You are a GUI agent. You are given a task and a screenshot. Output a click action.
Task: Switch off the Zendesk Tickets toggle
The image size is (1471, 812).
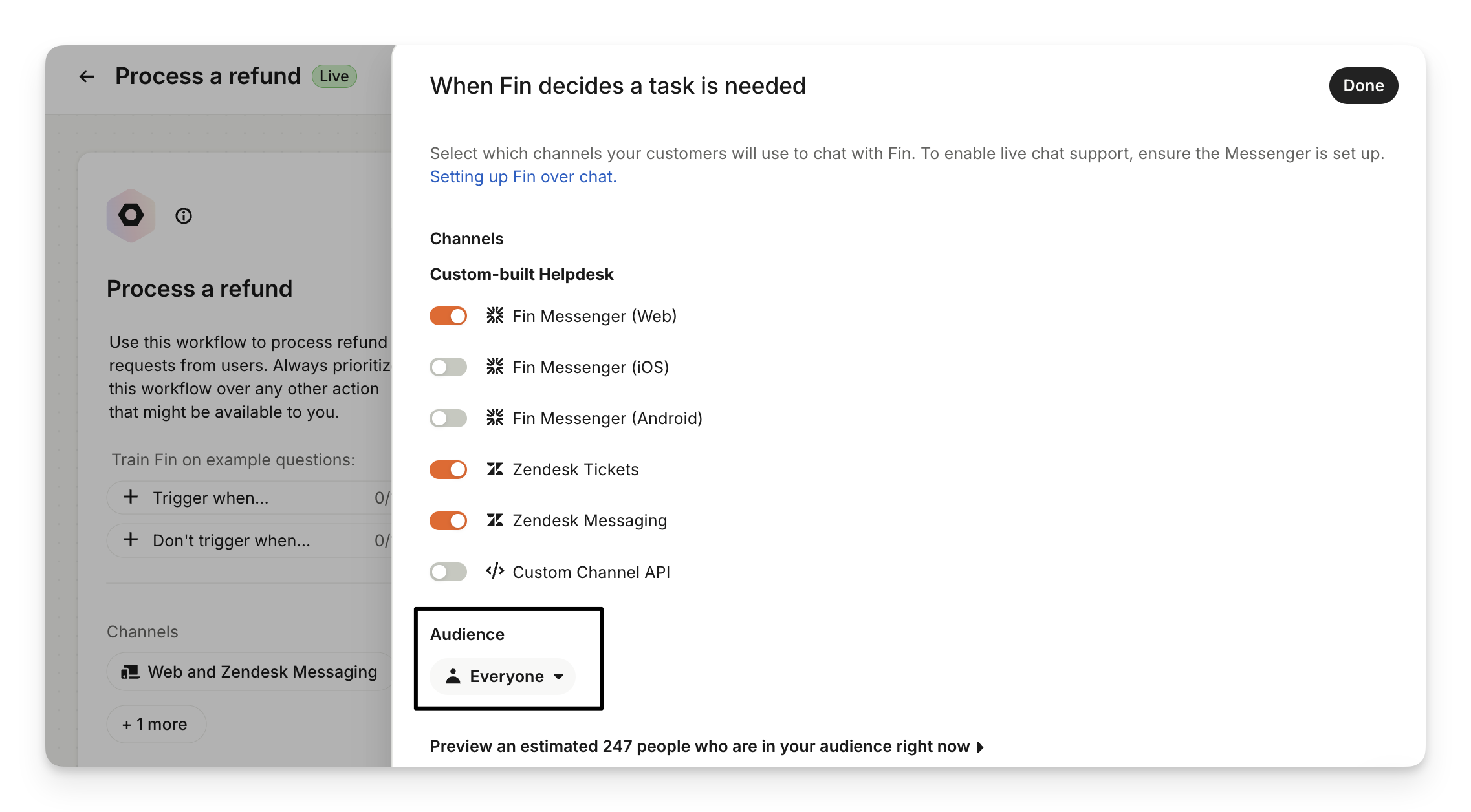[448, 469]
